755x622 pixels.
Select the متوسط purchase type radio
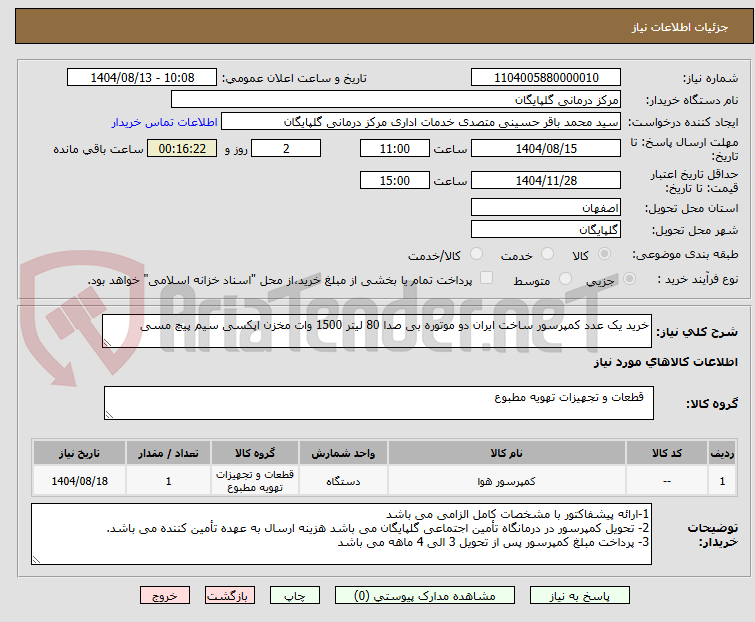coord(565,279)
